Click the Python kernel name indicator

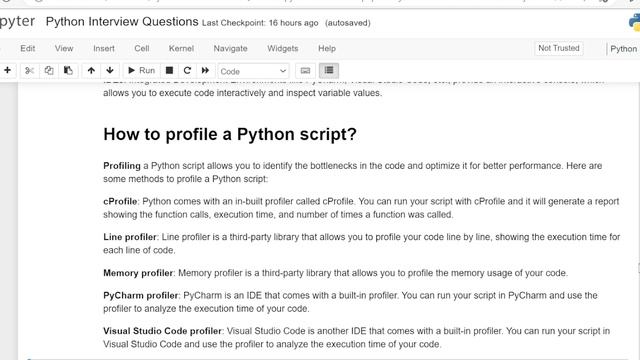[x=623, y=49]
